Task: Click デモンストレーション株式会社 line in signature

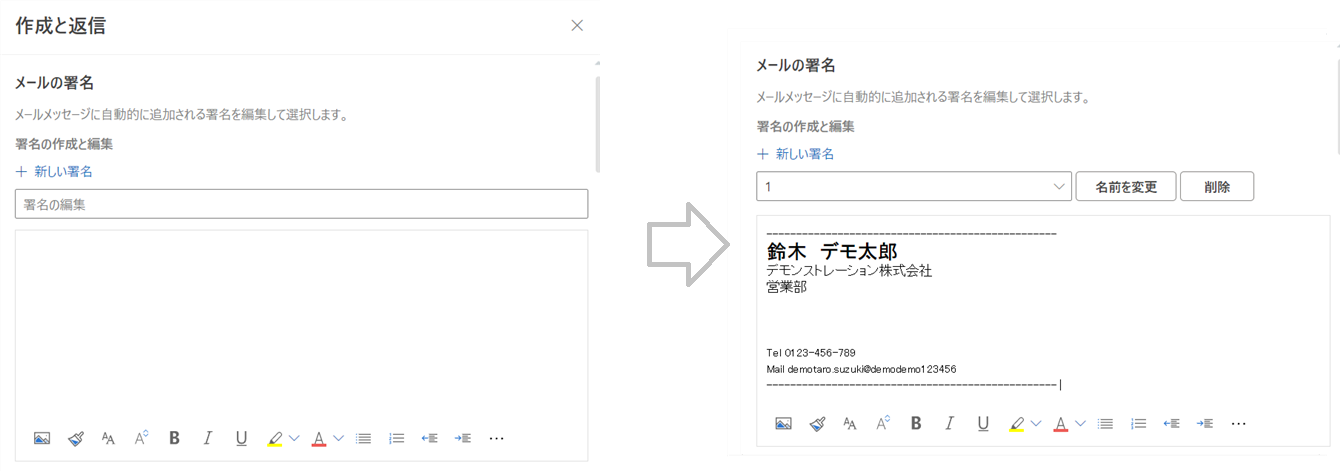Action: click(x=849, y=271)
